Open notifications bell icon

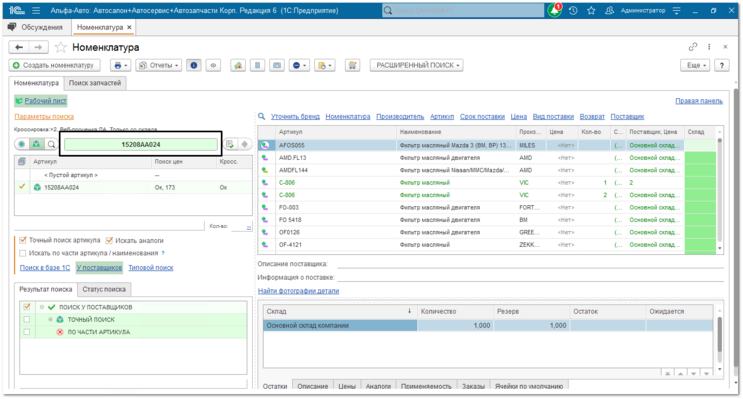pyautogui.click(x=554, y=10)
